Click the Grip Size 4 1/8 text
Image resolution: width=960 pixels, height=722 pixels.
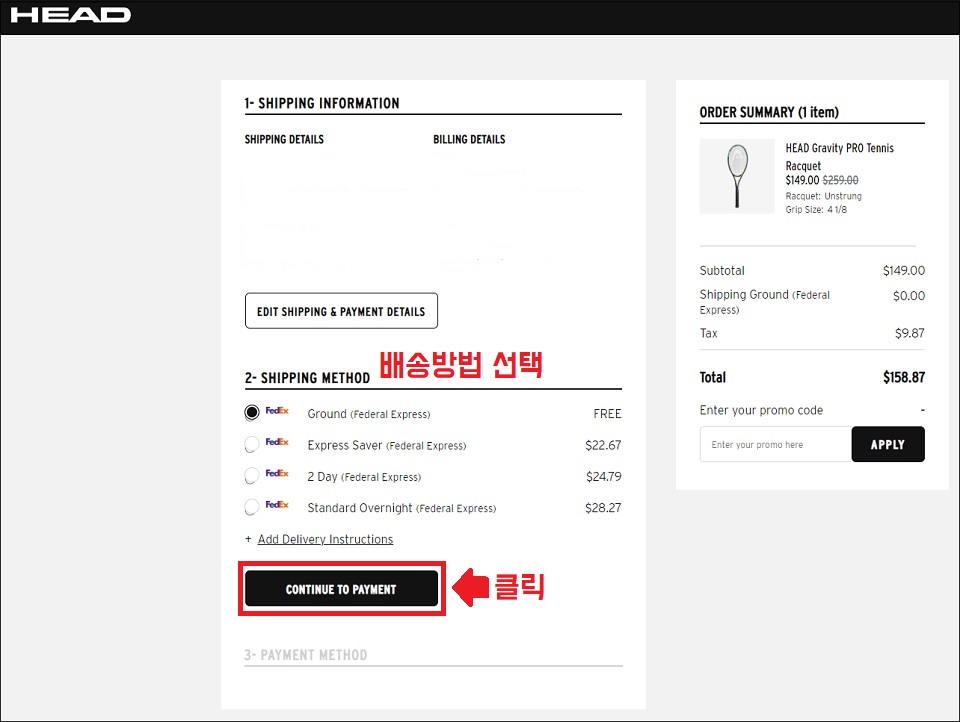[816, 209]
